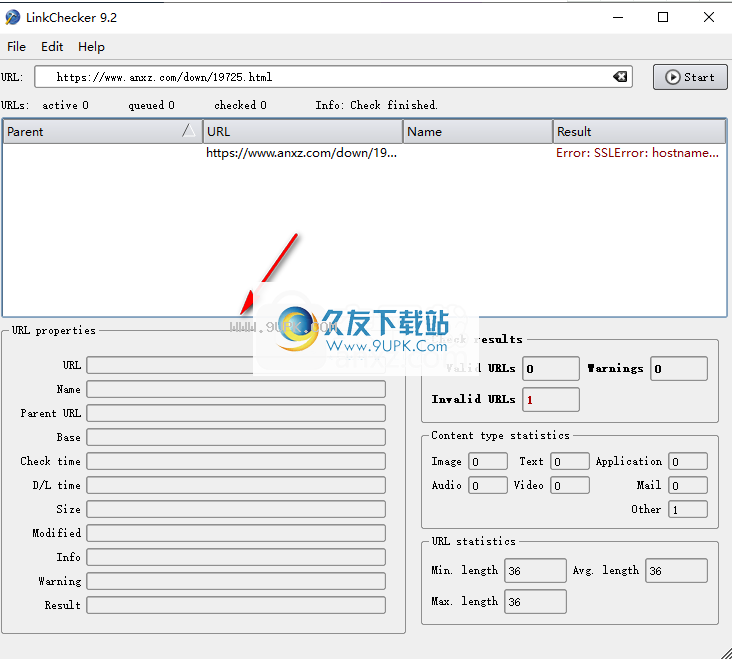Click the Image content type count
This screenshot has width=732, height=659.
pos(488,462)
